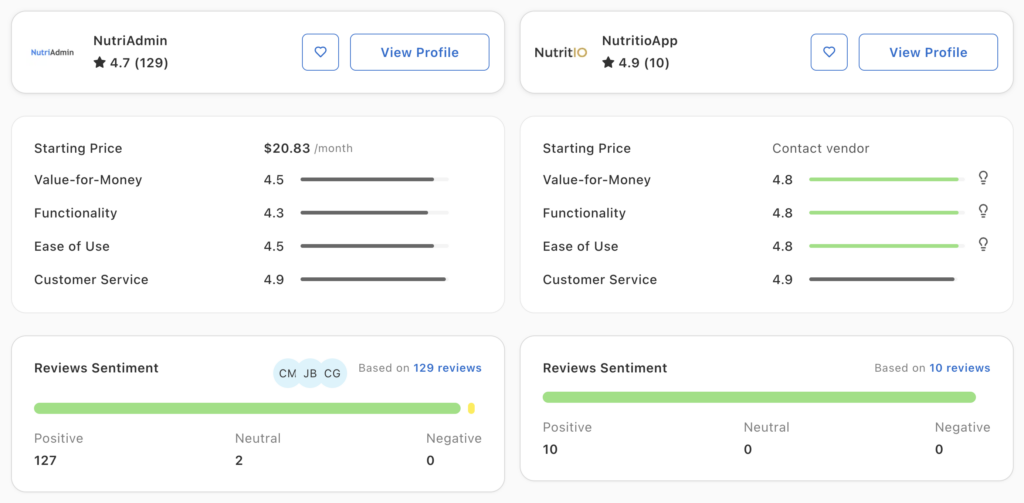Click the Functionality lightbulb icon for NutritioApp
This screenshot has width=1024, height=503.
pyautogui.click(x=983, y=211)
